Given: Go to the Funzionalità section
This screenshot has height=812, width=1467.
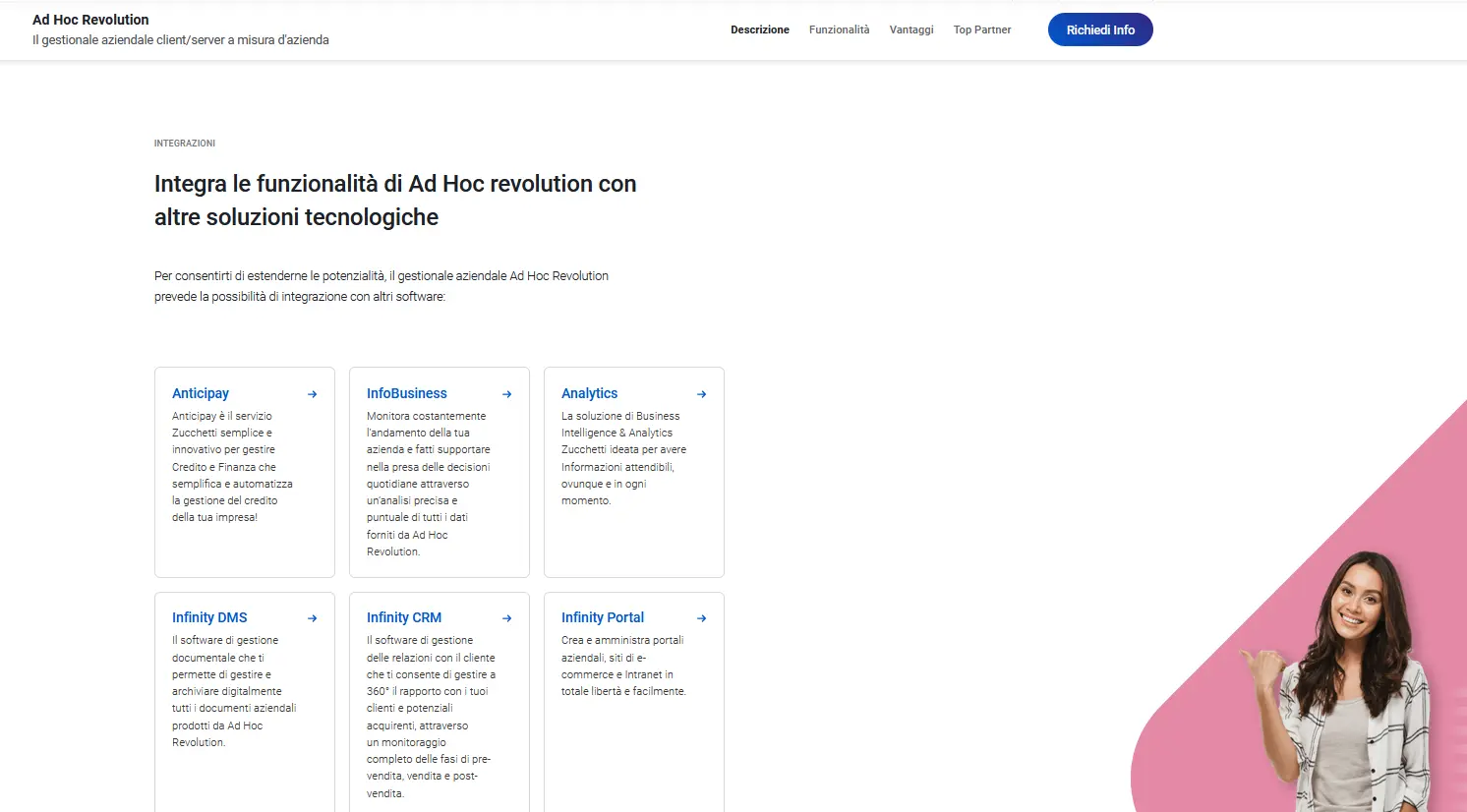Looking at the screenshot, I should click(x=840, y=29).
